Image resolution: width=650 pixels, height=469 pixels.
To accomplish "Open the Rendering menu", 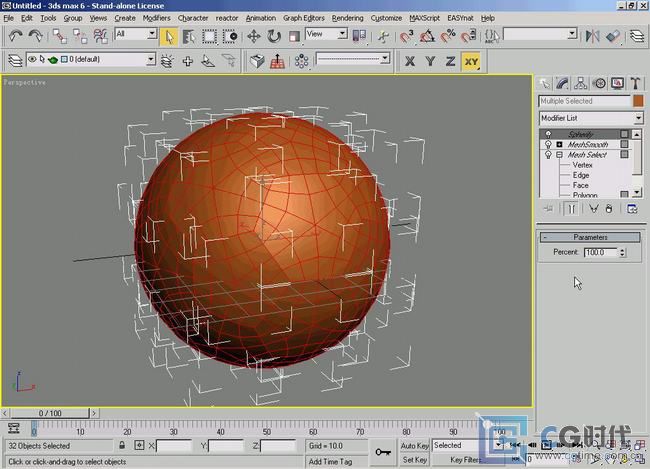I will pyautogui.click(x=347, y=18).
